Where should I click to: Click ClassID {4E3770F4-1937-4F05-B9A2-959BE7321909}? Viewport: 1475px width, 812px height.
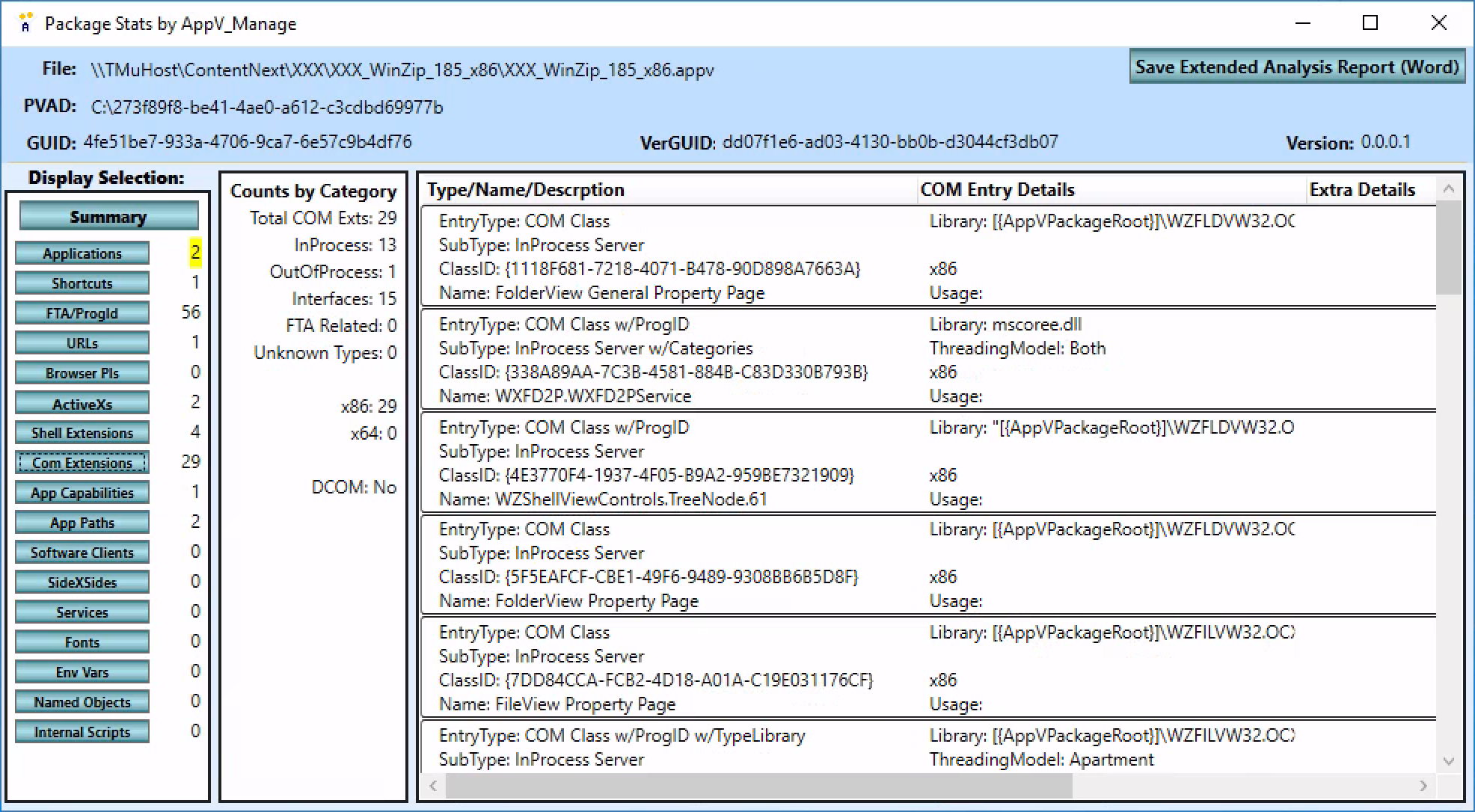tap(646, 476)
